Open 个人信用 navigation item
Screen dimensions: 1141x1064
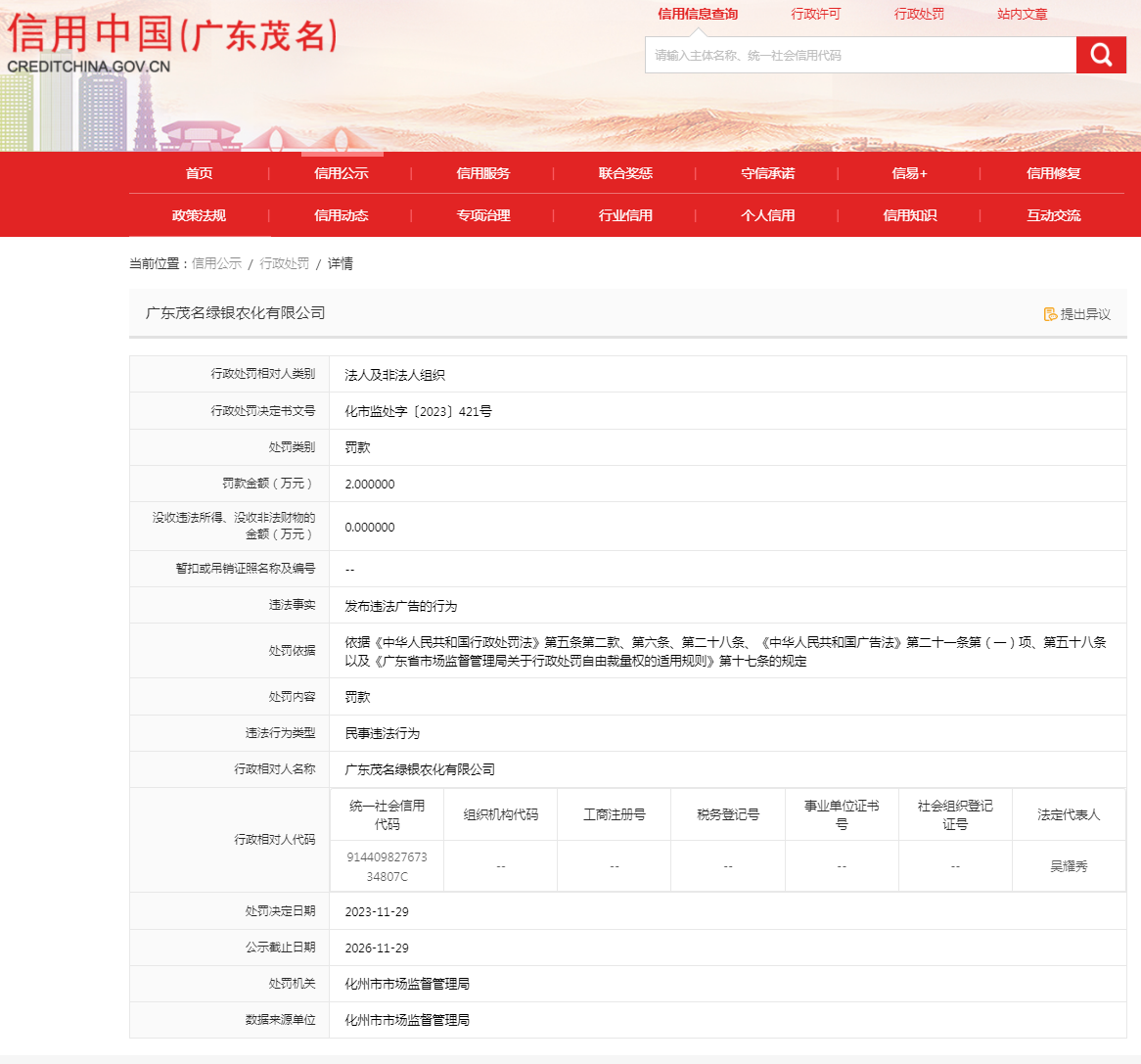point(768,215)
